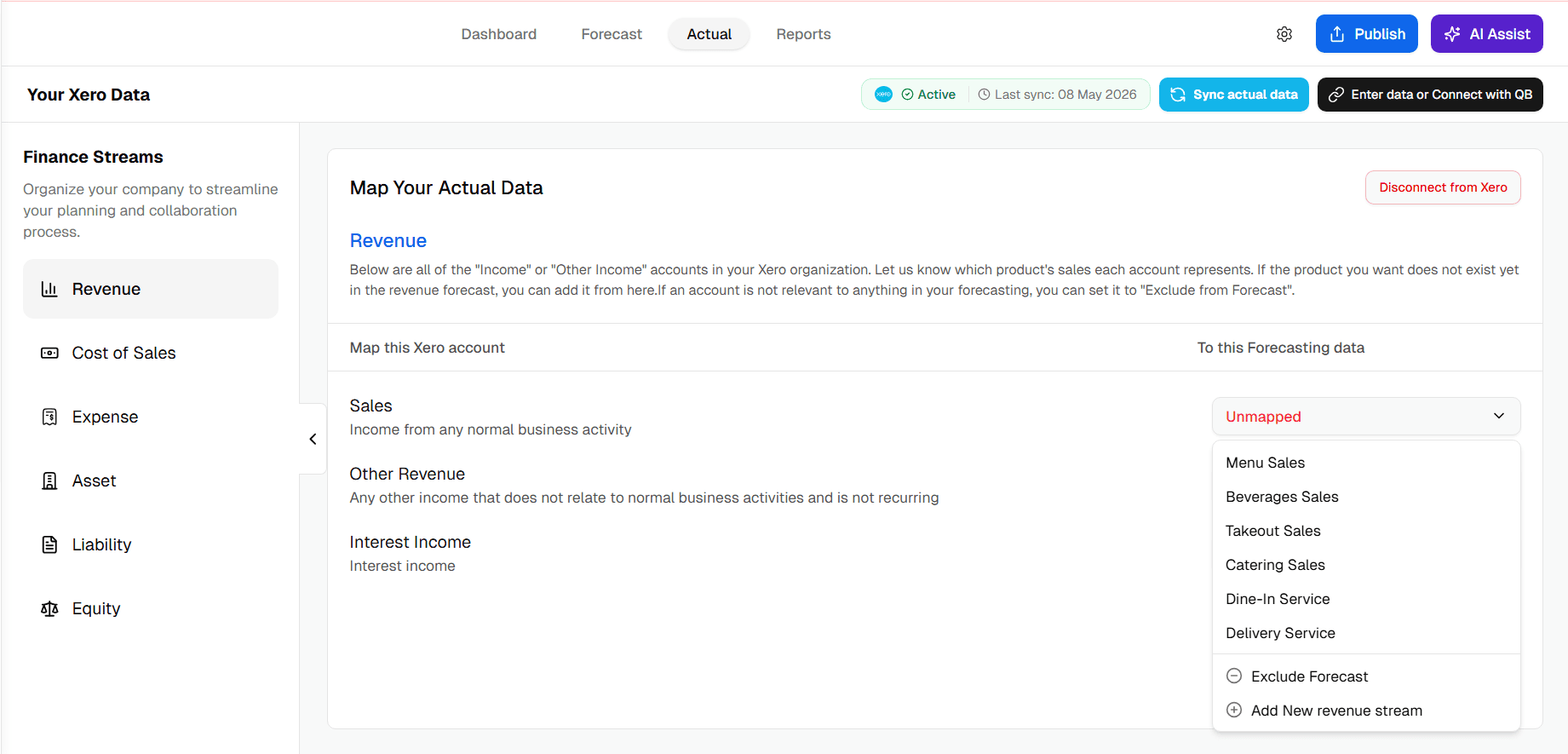Click the Xero logo icon
Image resolution: width=1568 pixels, height=754 pixels.
(883, 95)
